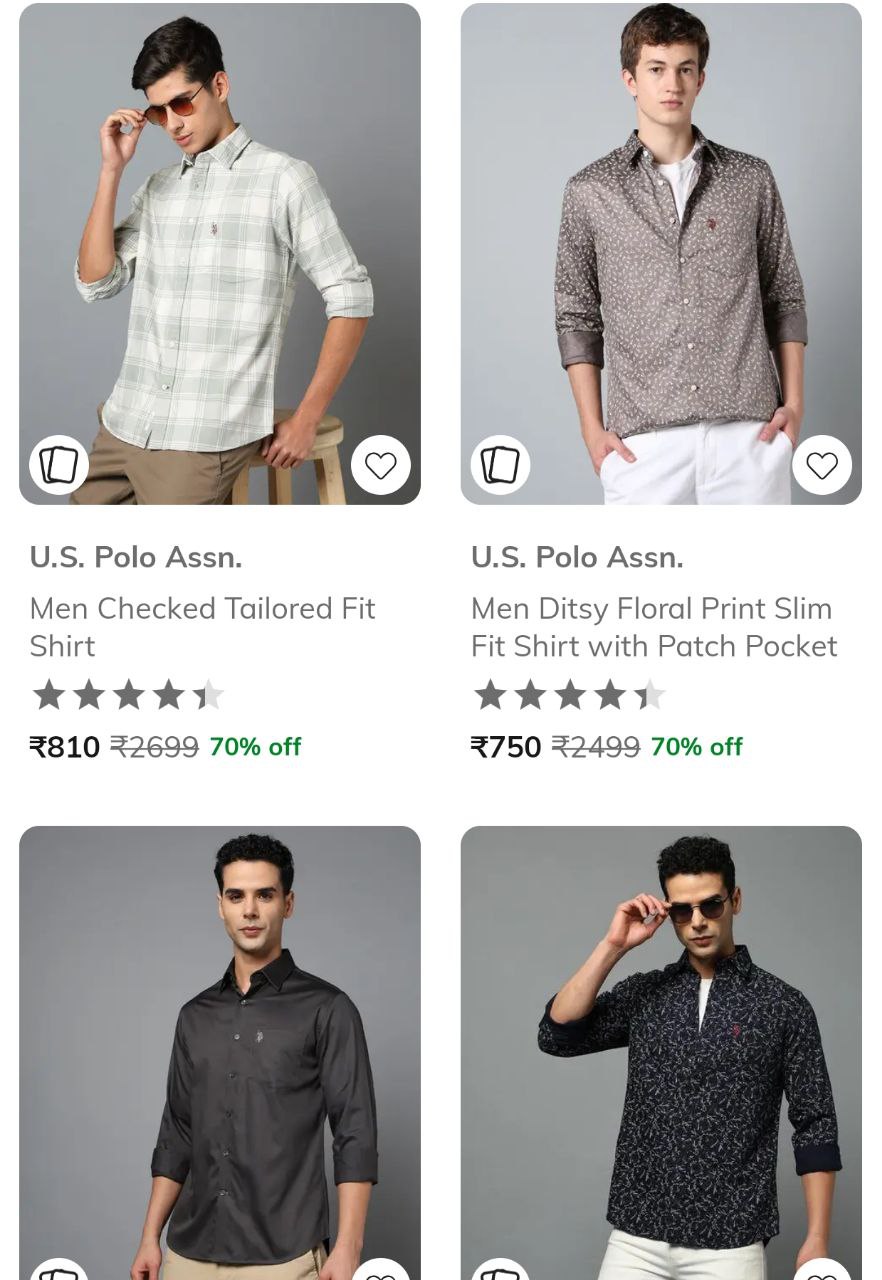882x1280 pixels.
Task: Open the checked tailored fit shirt photo
Action: [x=220, y=250]
